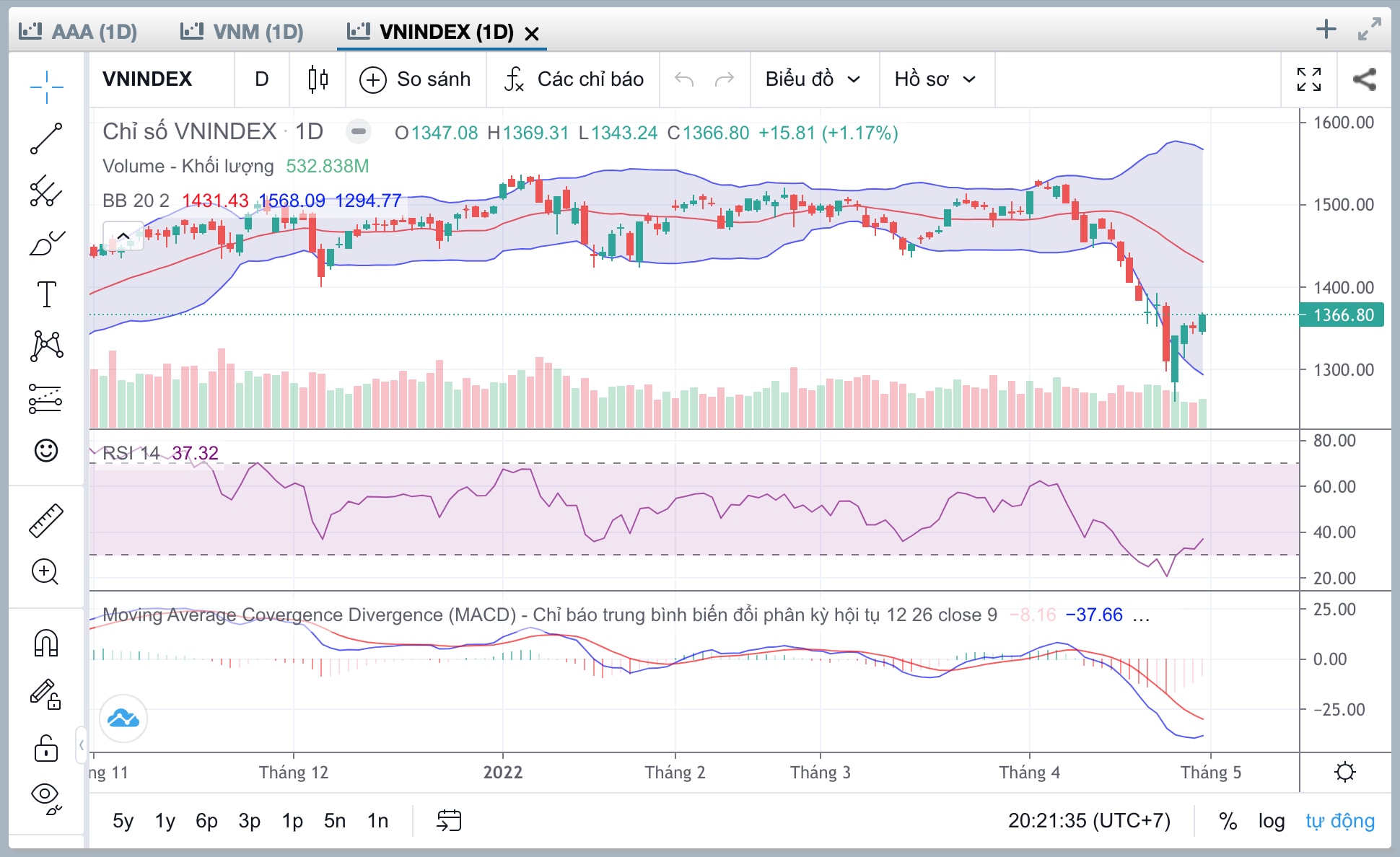Select the brush drawing tool

pyautogui.click(x=46, y=243)
